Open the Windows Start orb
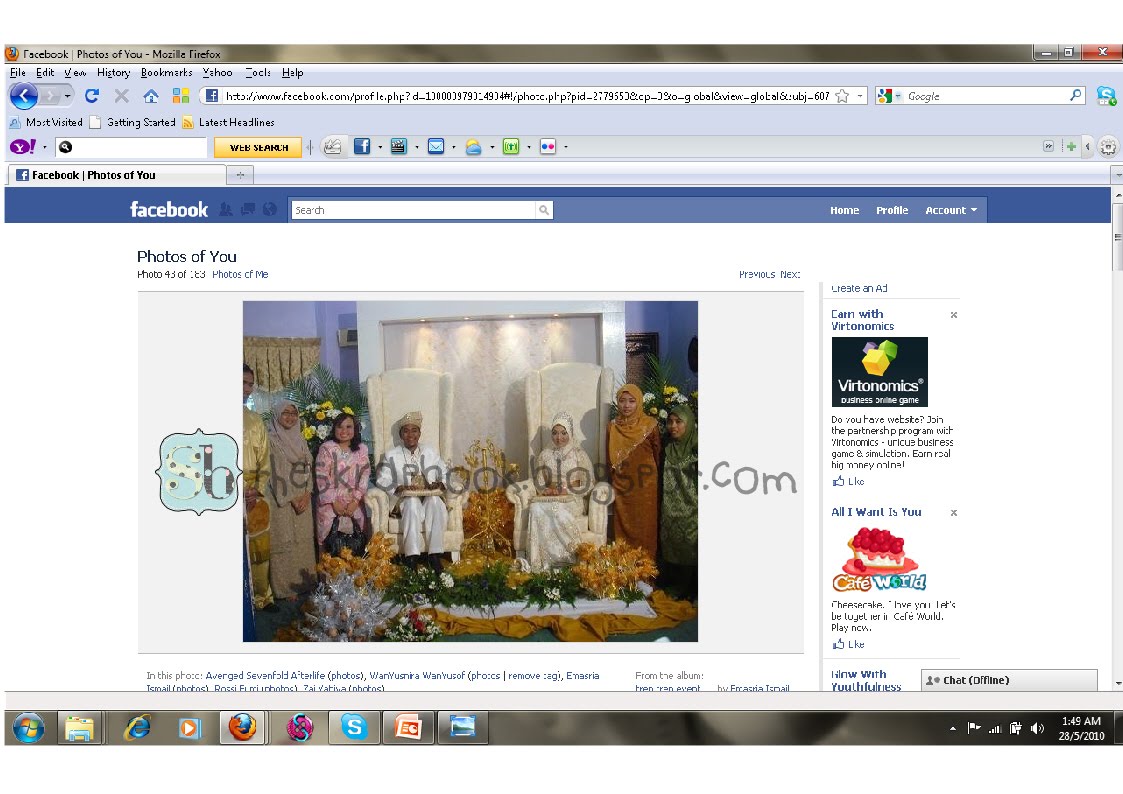This screenshot has width=1123, height=794. point(28,729)
